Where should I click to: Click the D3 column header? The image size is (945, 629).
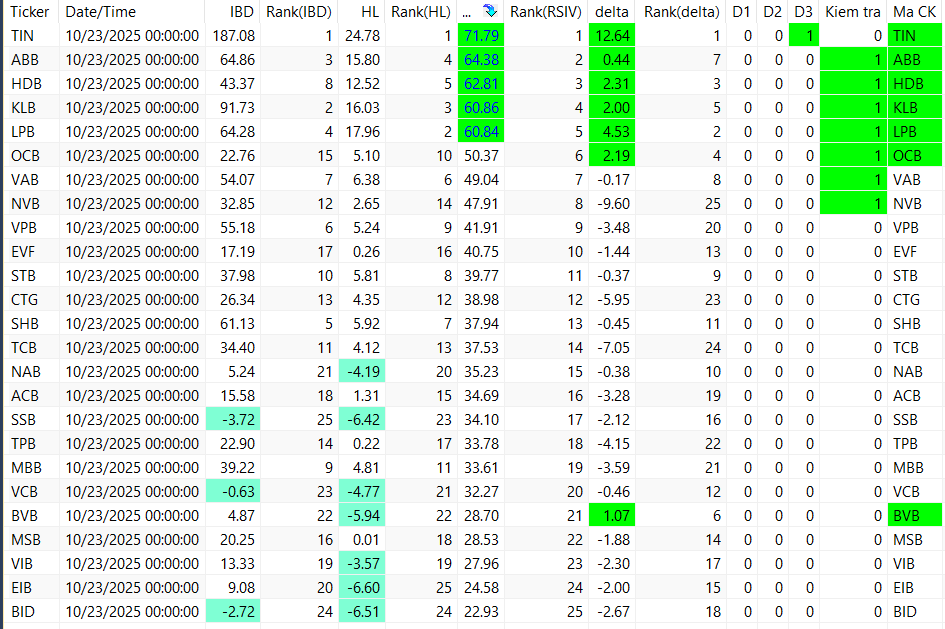point(803,11)
